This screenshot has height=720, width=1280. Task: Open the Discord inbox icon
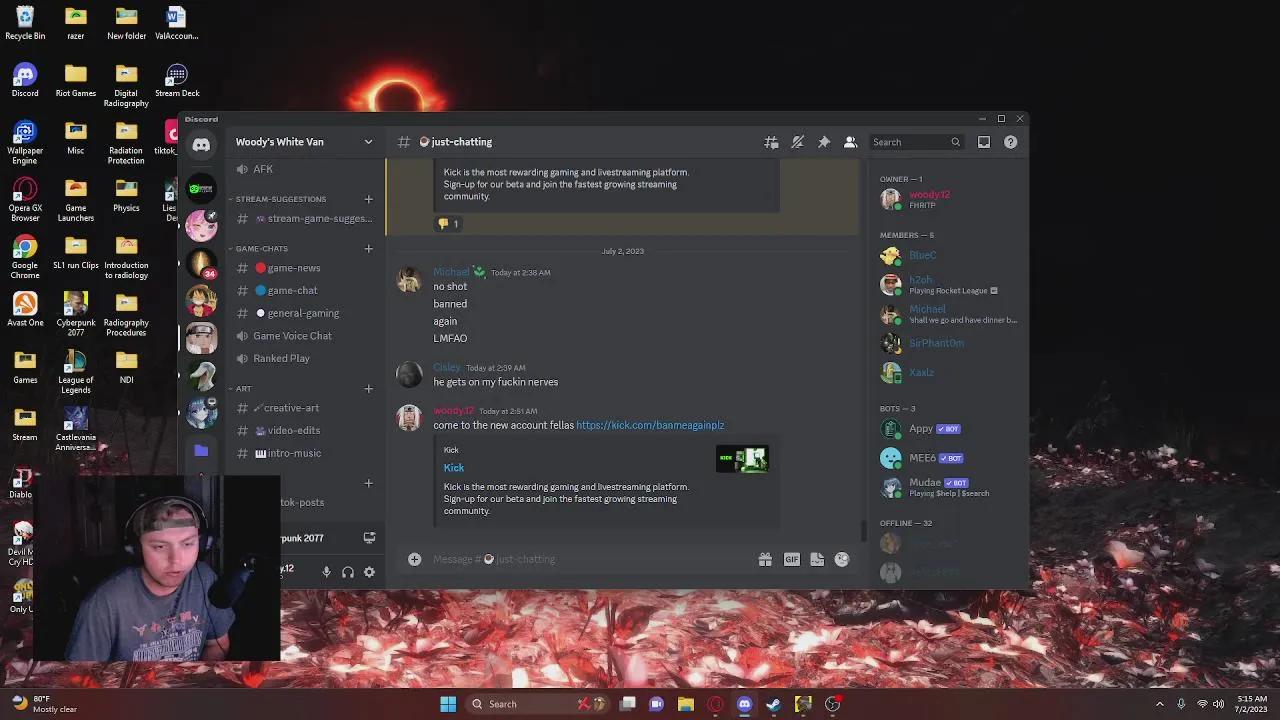coord(984,142)
